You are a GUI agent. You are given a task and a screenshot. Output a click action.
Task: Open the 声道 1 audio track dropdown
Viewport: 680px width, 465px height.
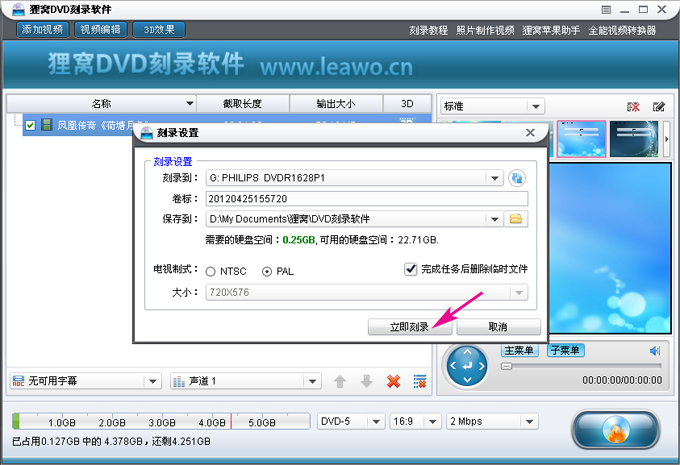(x=312, y=381)
